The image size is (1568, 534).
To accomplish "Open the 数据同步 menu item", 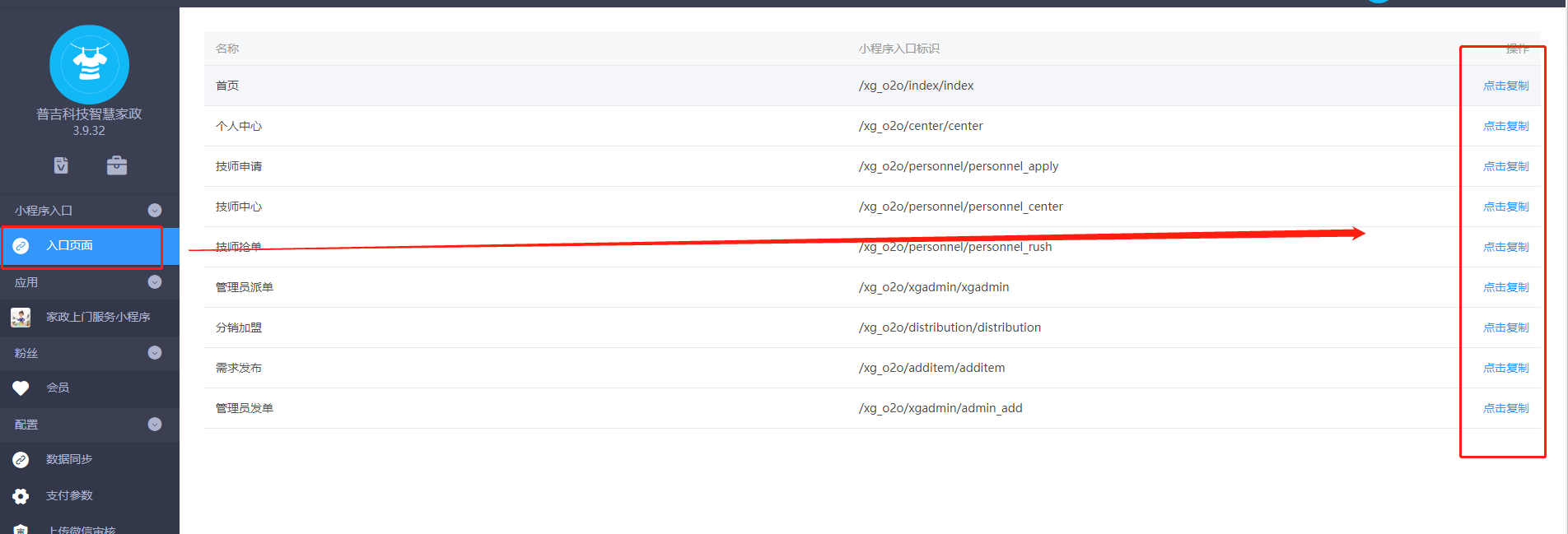I will (x=90, y=459).
